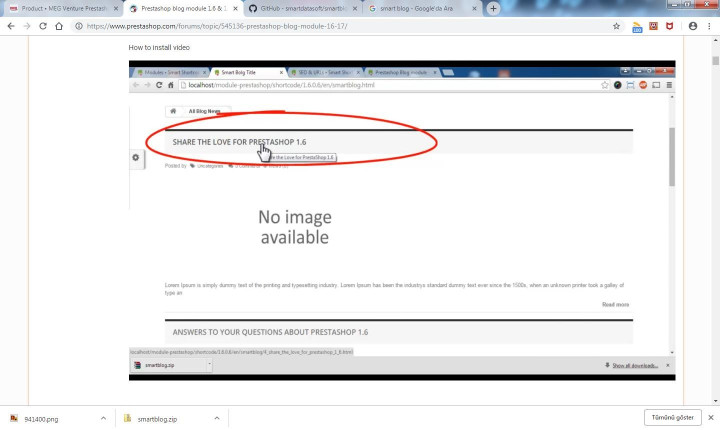Close the 'smart blog - Google'da Ara' tab
This screenshot has height=430, width=720.
[474, 8]
